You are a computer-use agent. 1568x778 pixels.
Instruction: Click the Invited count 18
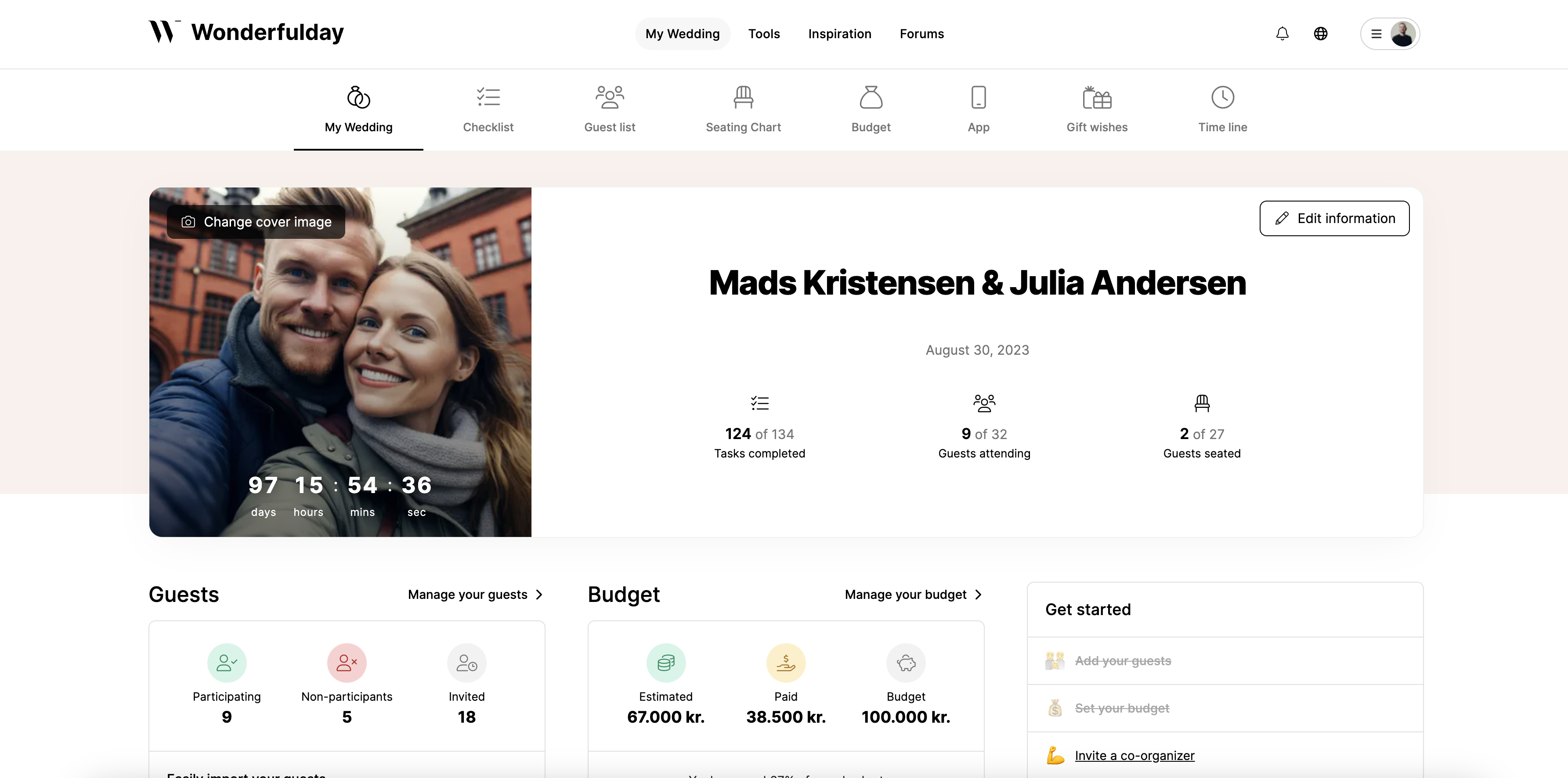pyautogui.click(x=466, y=717)
